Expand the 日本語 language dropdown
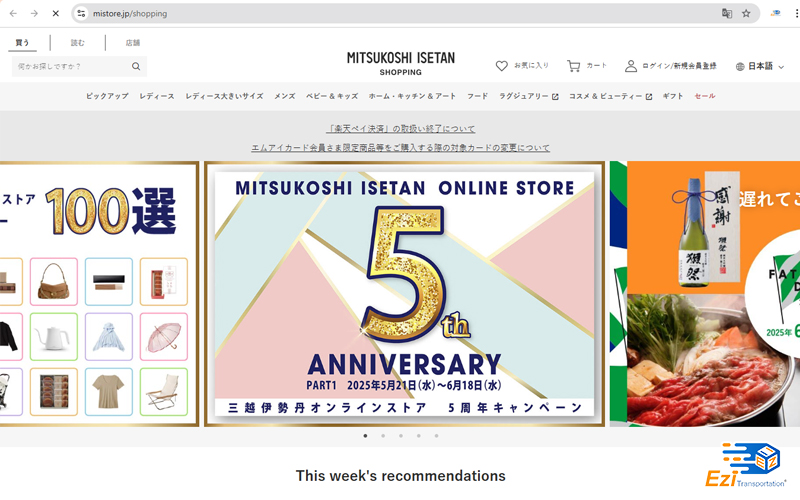This screenshot has height=500, width=800. click(x=766, y=66)
